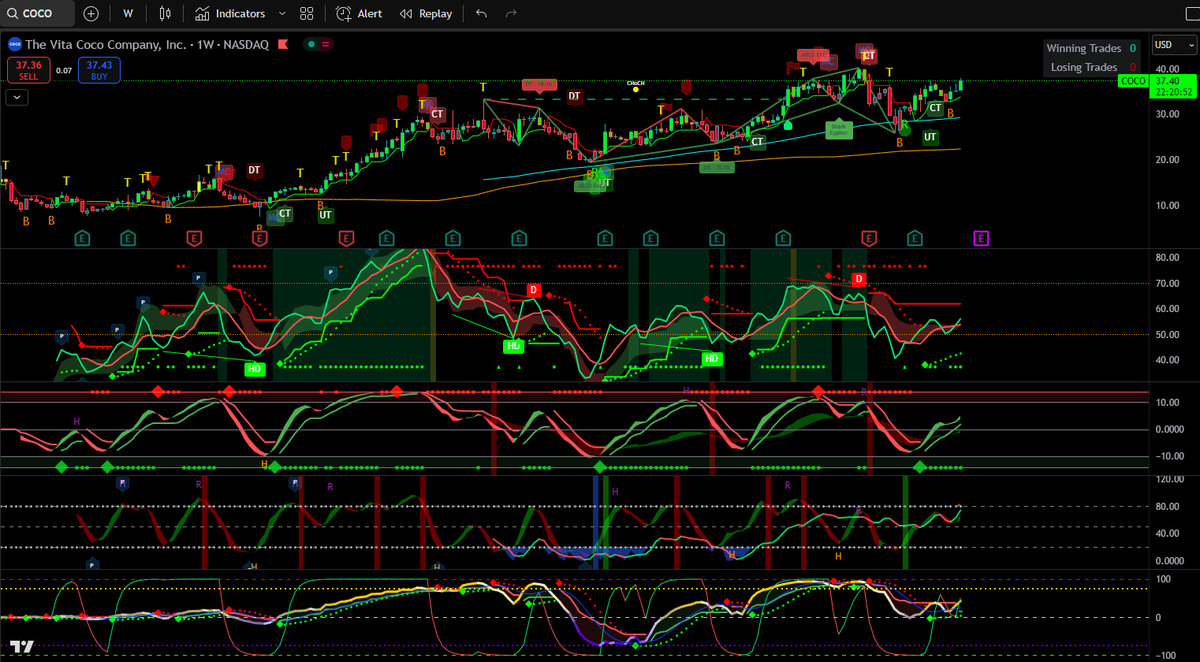Select the Losing Trades table row
Image resolution: width=1200 pixels, height=662 pixels.
pyautogui.click(x=1091, y=67)
